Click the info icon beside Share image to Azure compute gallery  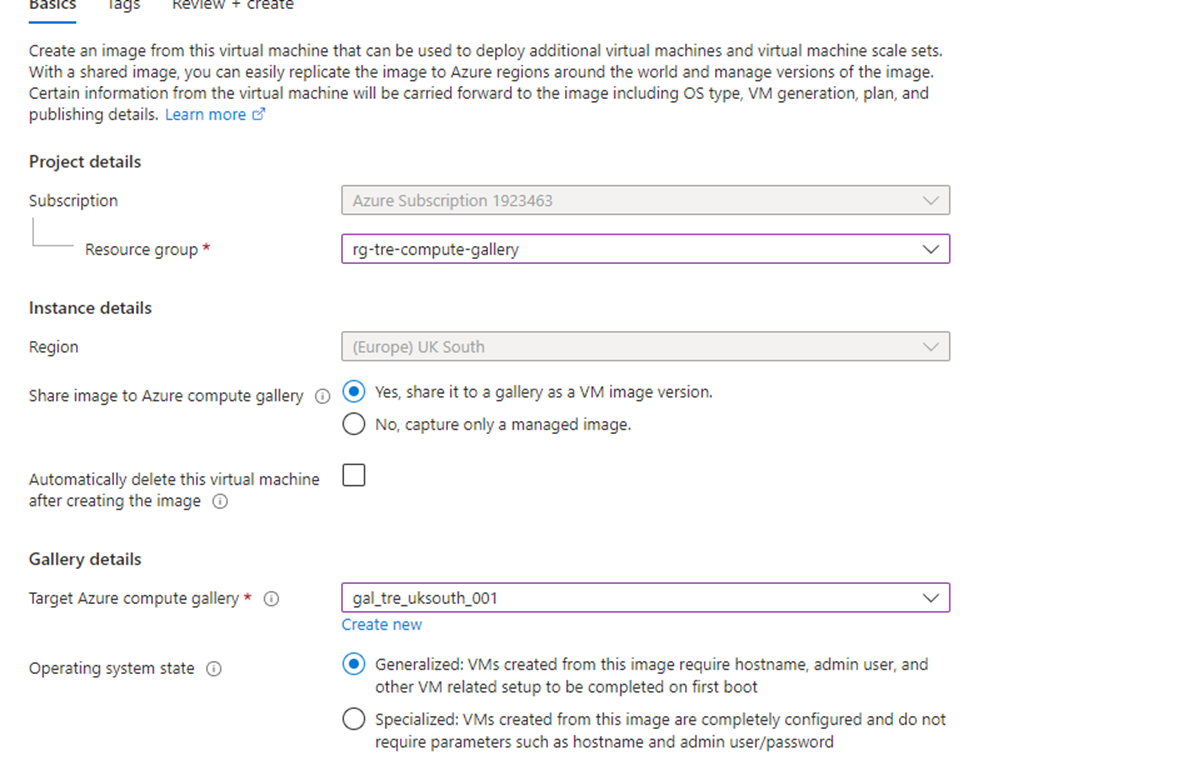(322, 395)
